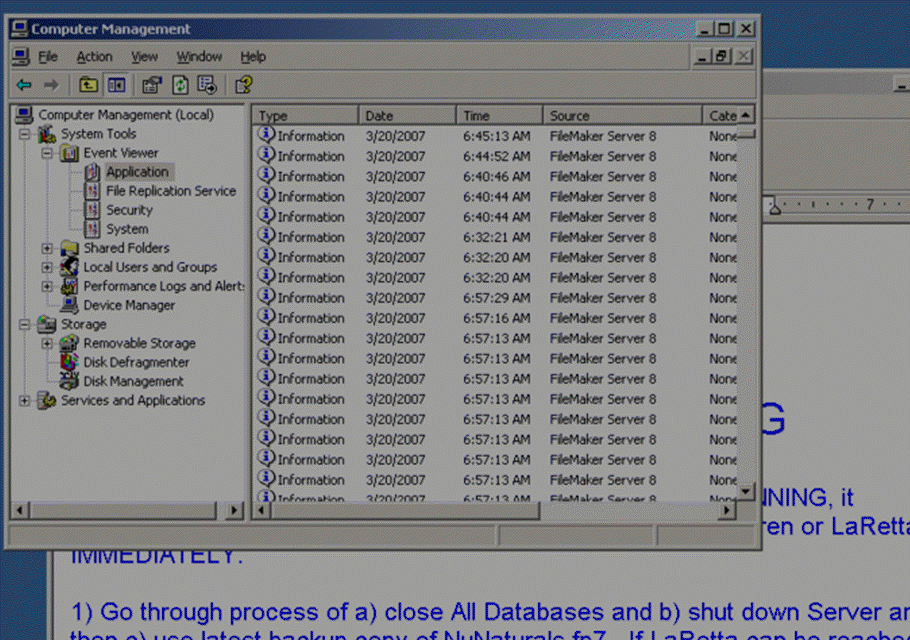Image resolution: width=910 pixels, height=640 pixels.
Task: Click the Help toolbar icon
Action: point(244,85)
